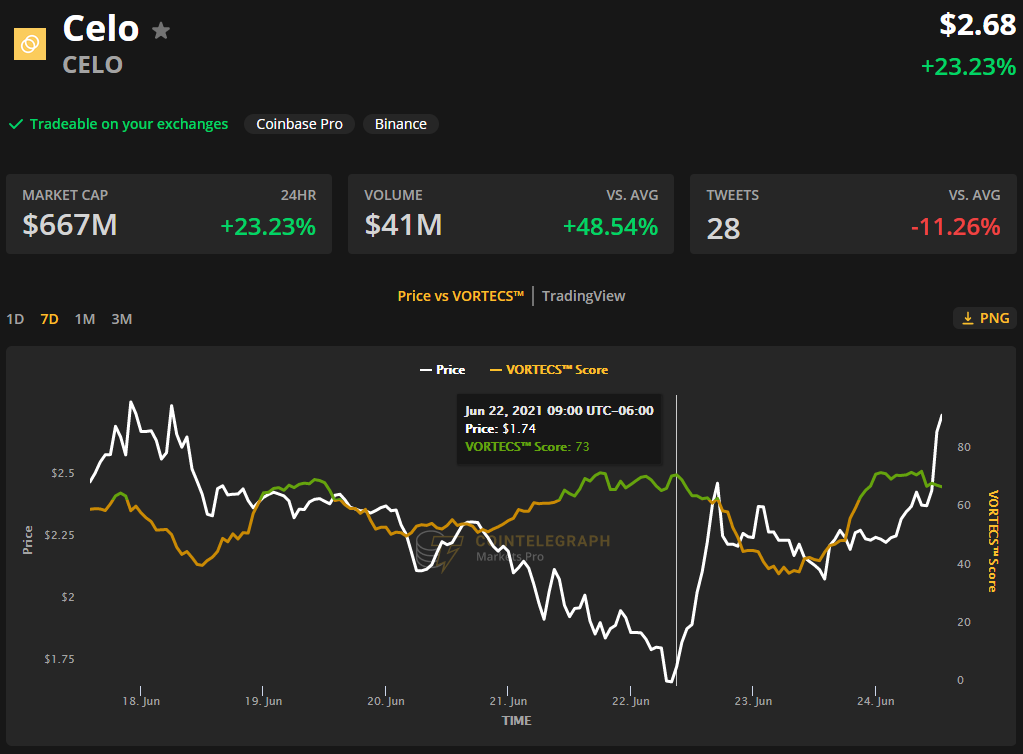Click the green tradeable checkmark icon
Viewport: 1023px width, 754px height.
coord(15,124)
